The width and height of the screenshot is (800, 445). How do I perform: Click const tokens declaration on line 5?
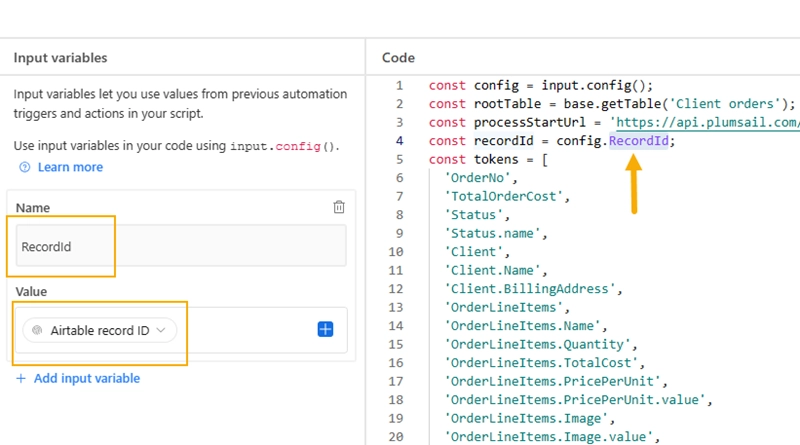click(x=488, y=159)
